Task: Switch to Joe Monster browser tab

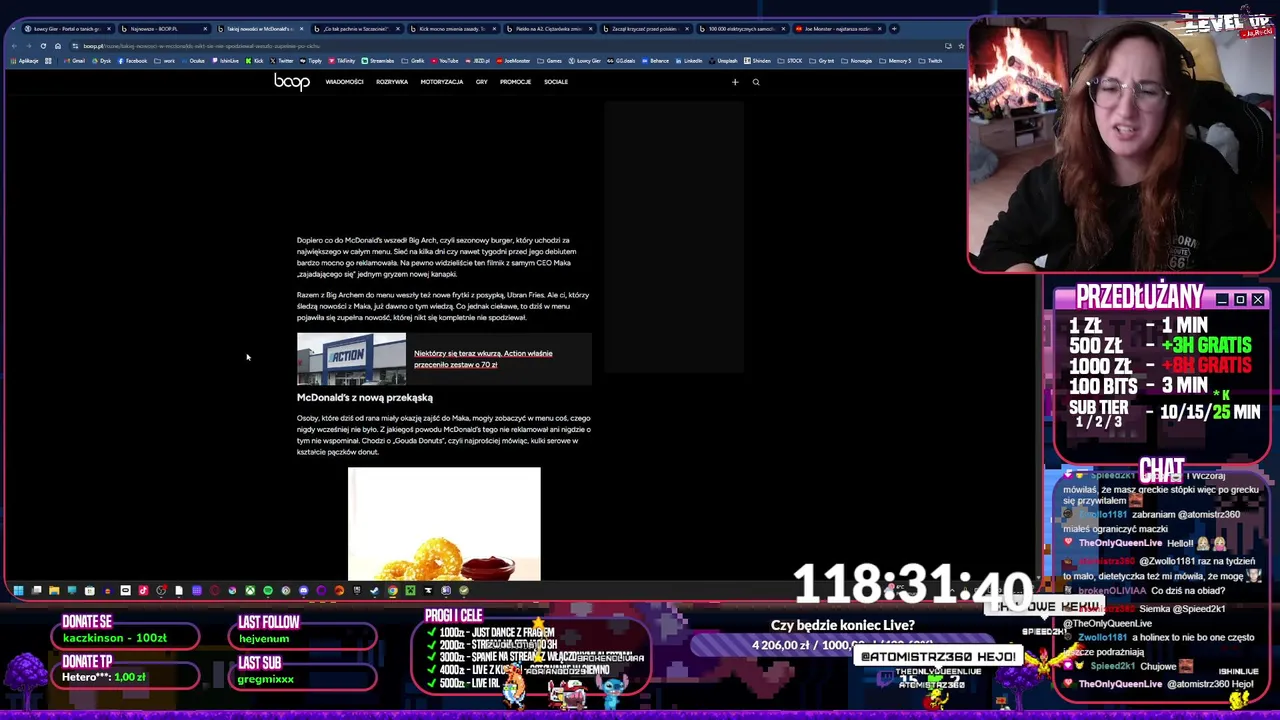Action: pyautogui.click(x=838, y=29)
